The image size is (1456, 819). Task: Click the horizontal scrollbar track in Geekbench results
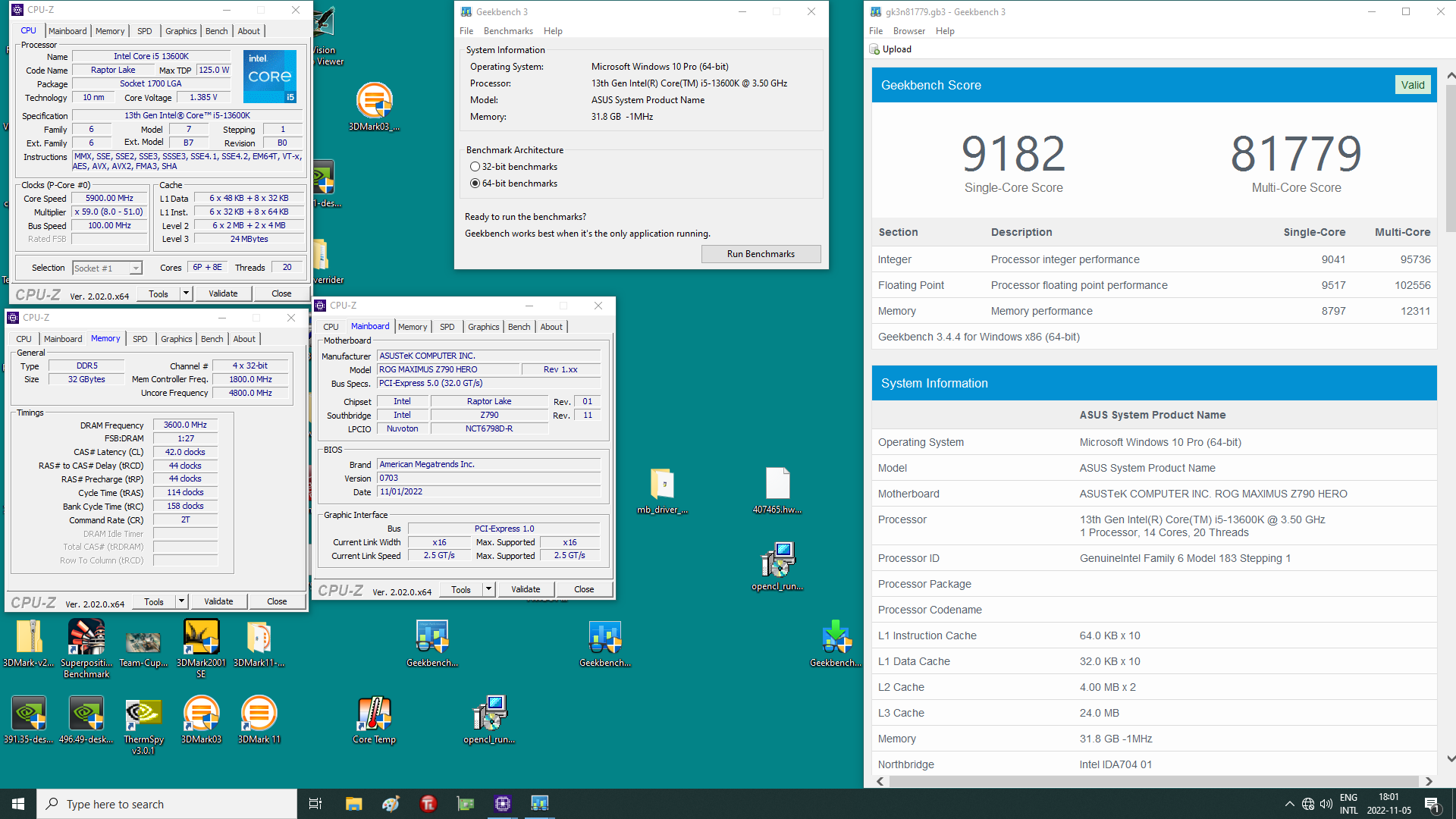[x=1153, y=781]
